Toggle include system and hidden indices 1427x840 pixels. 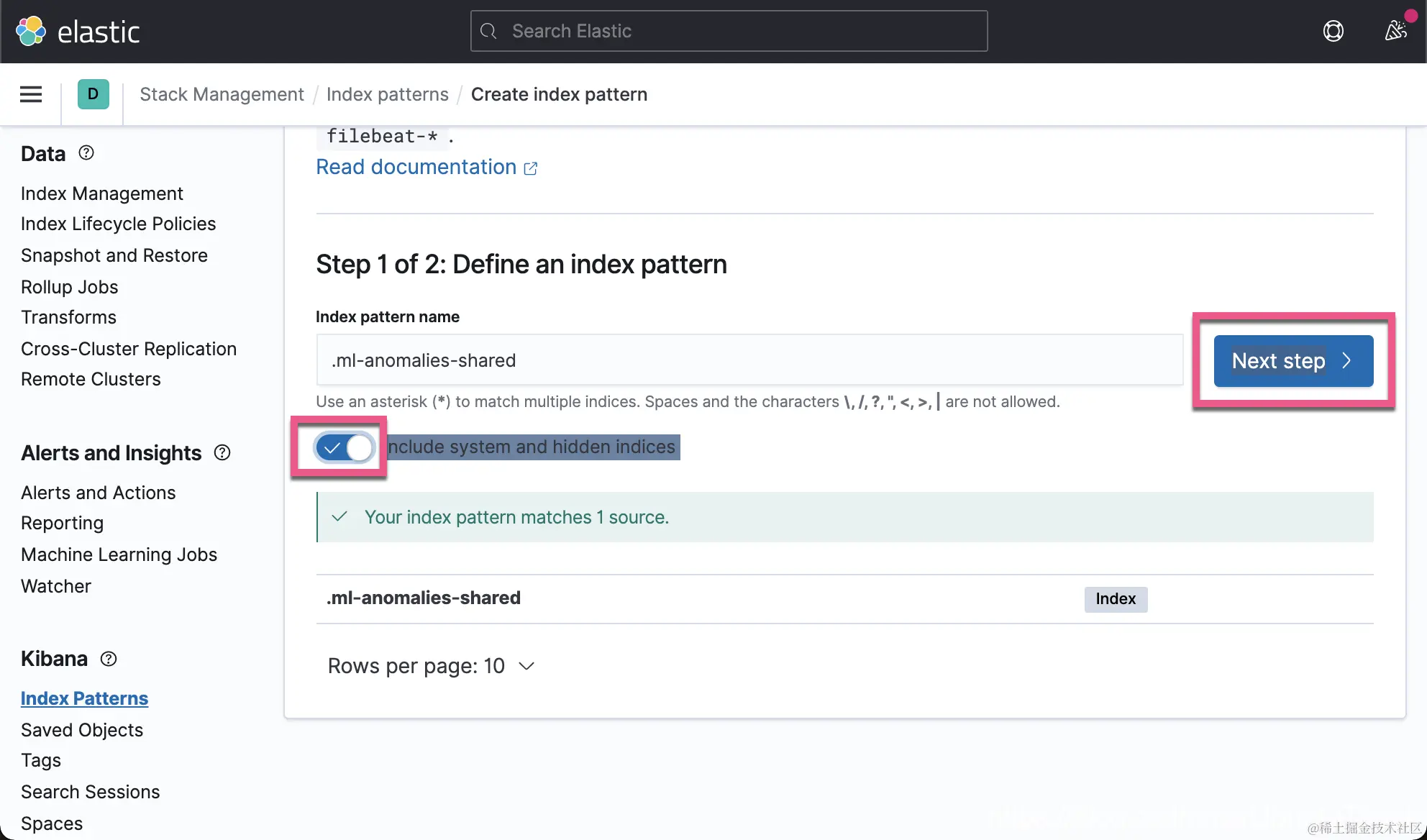pos(345,447)
